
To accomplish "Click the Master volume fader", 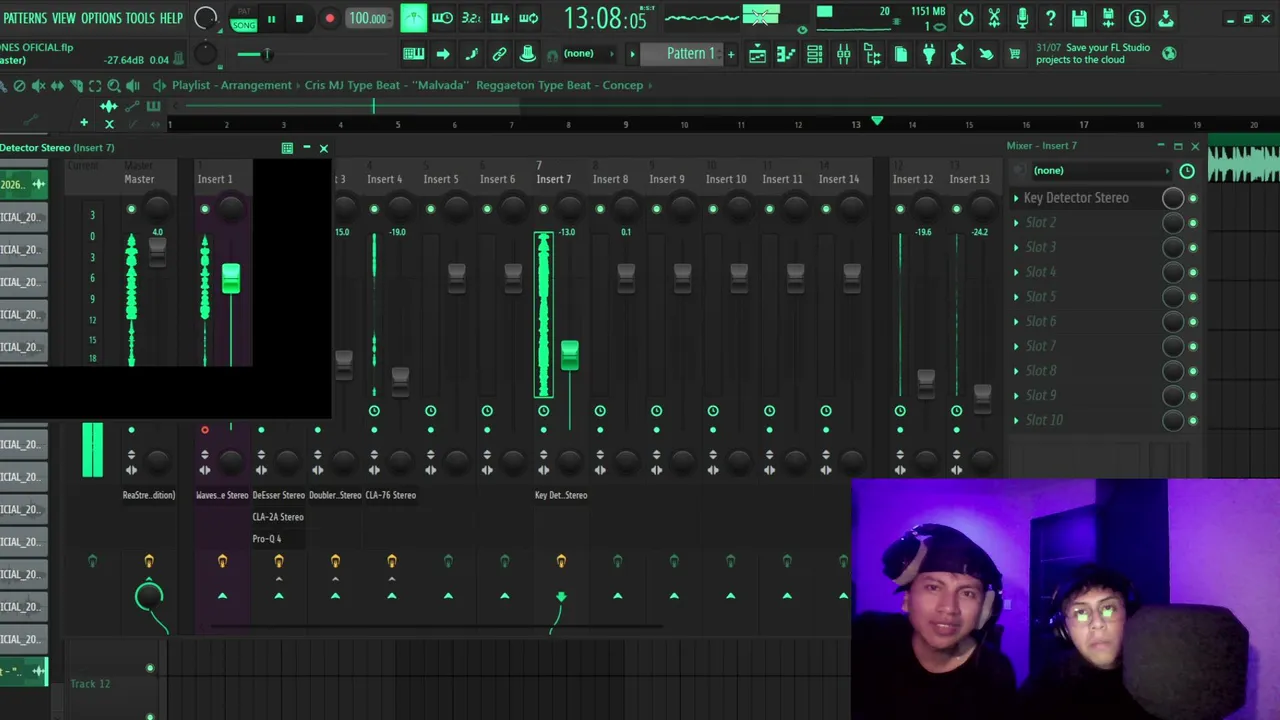I will pos(157,253).
